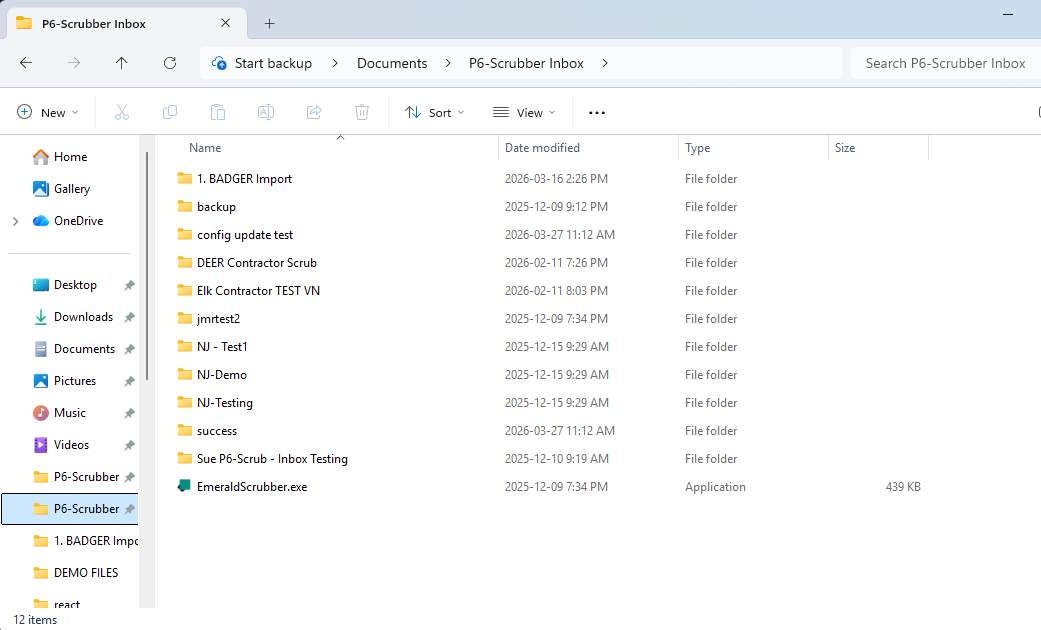Click the Delete icon in the toolbar

pyautogui.click(x=361, y=112)
